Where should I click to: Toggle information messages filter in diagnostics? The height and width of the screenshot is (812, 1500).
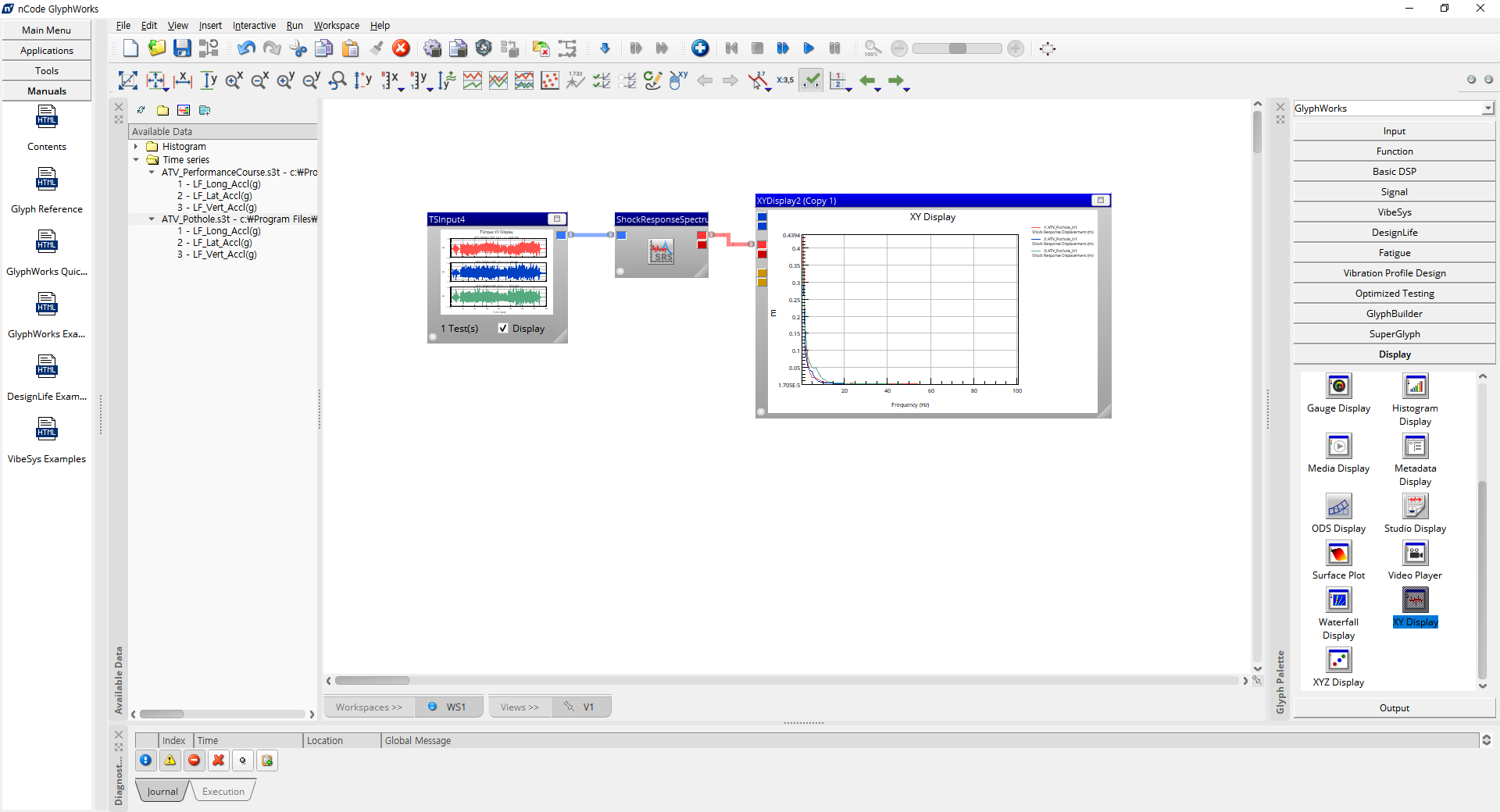pos(146,760)
